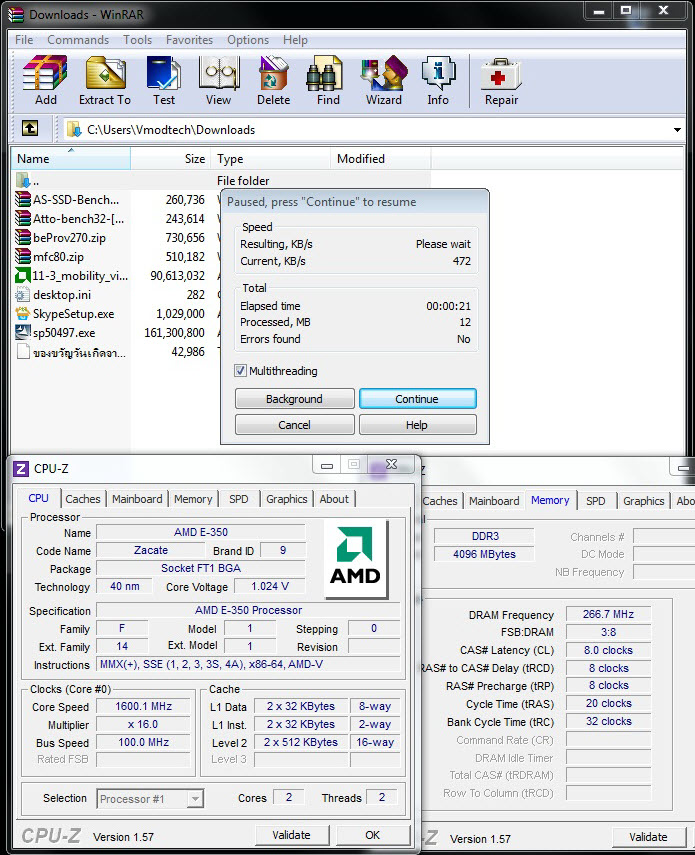
Task: Click the CPU-Z title bar logo icon
Action: coord(21,469)
